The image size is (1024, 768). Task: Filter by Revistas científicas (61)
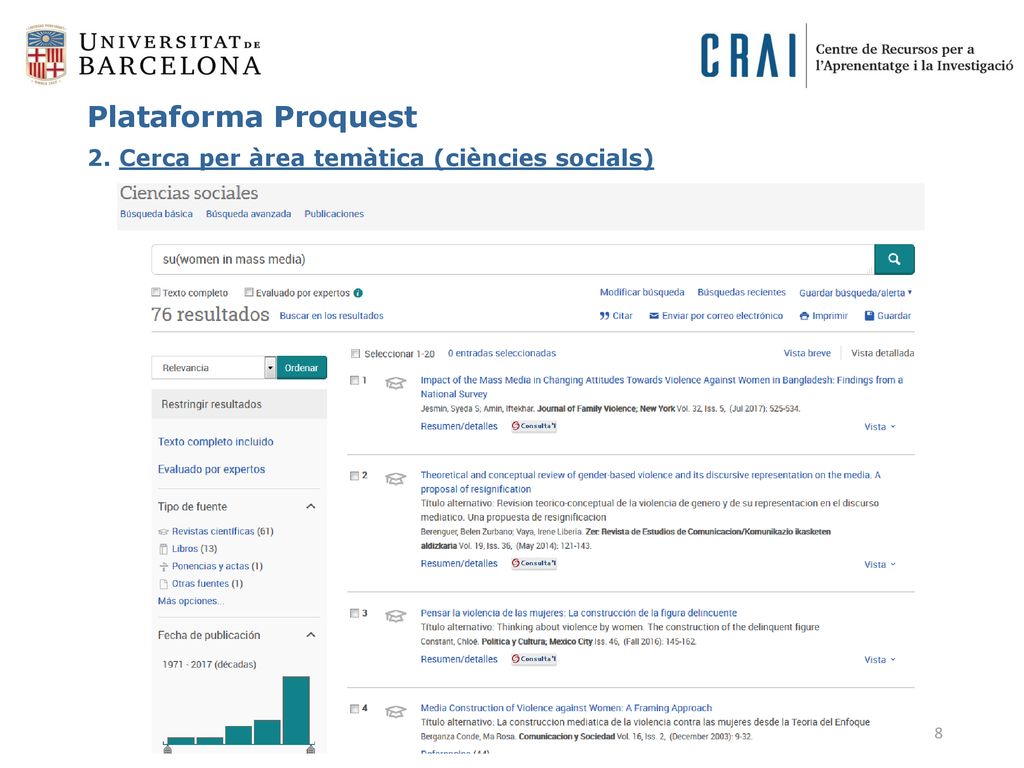tap(223, 531)
